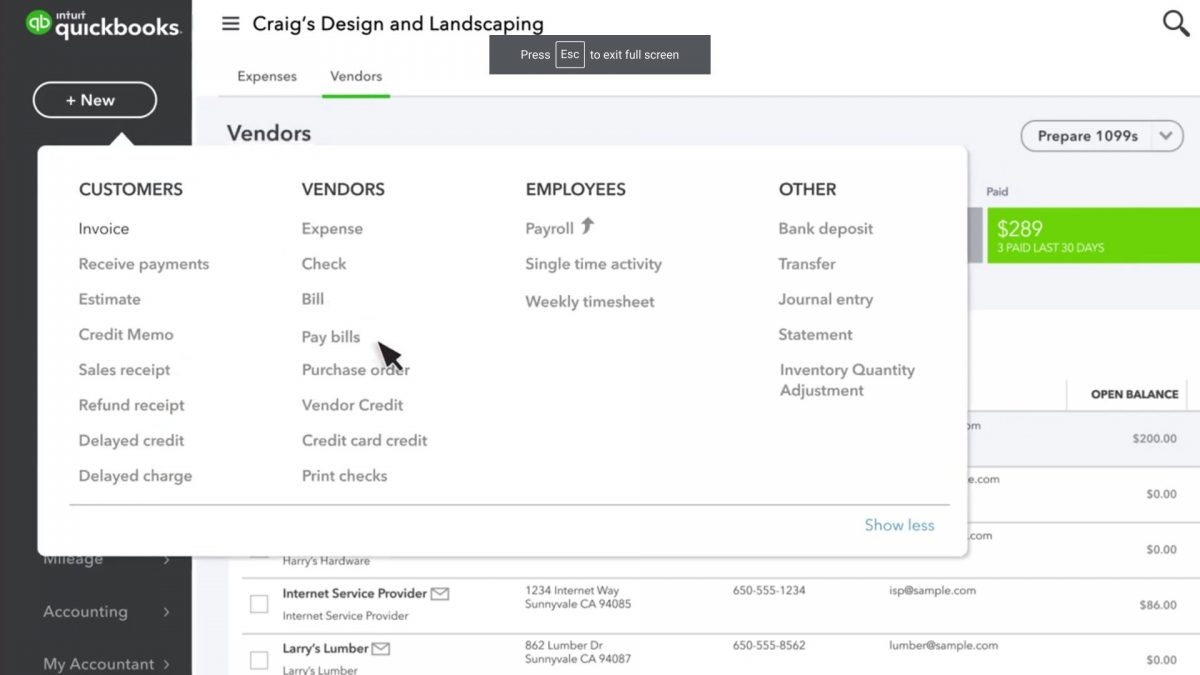Choose Vendor Credit menu item

point(353,405)
